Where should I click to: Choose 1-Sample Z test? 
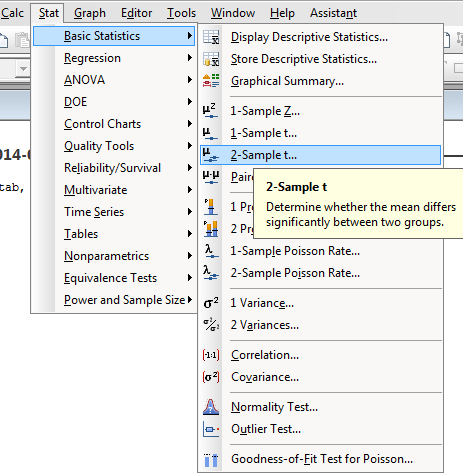pos(321,111)
